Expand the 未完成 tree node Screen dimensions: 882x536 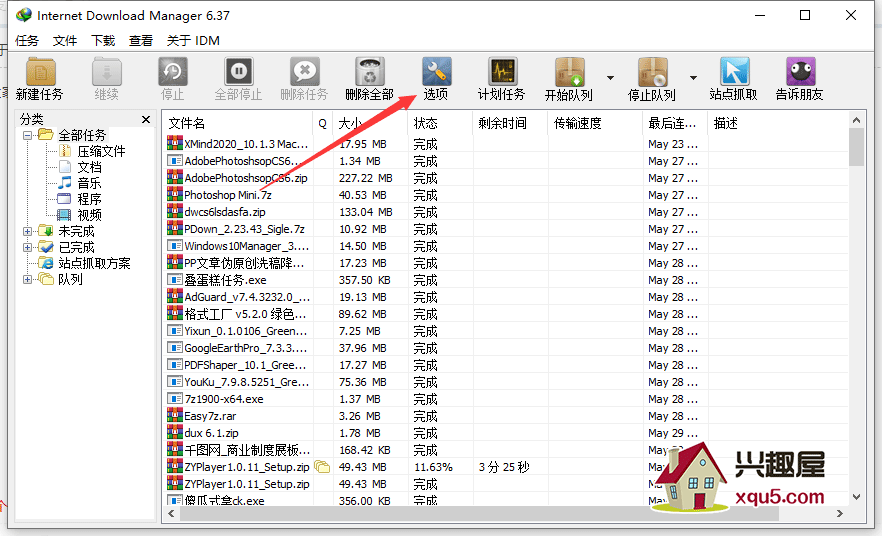pos(27,231)
